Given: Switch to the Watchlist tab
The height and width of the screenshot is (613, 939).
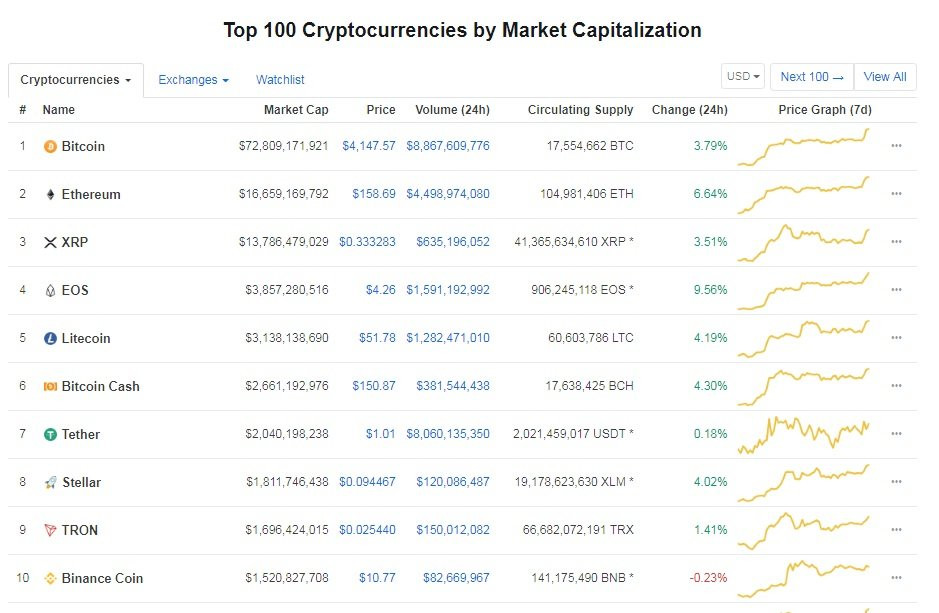Looking at the screenshot, I should coord(280,80).
